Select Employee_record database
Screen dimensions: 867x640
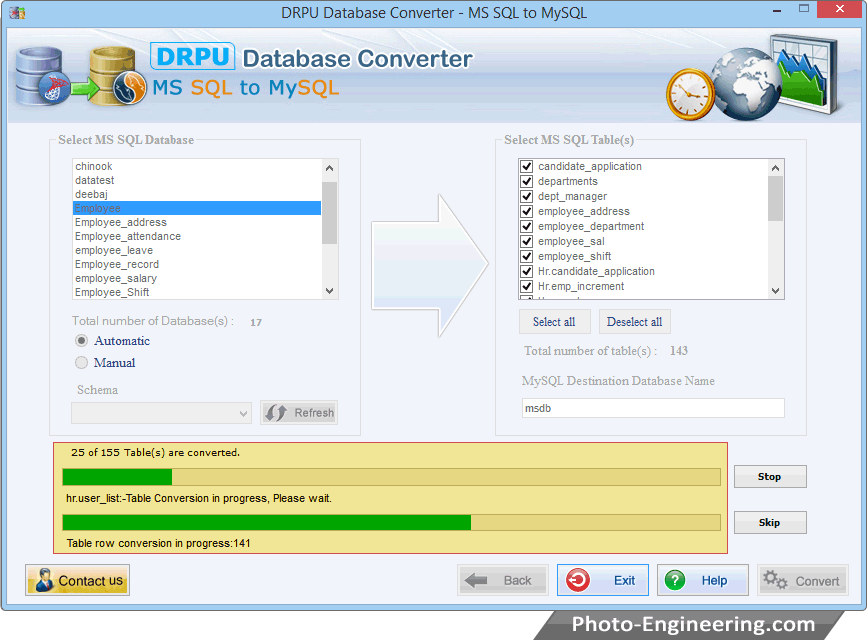(196, 264)
